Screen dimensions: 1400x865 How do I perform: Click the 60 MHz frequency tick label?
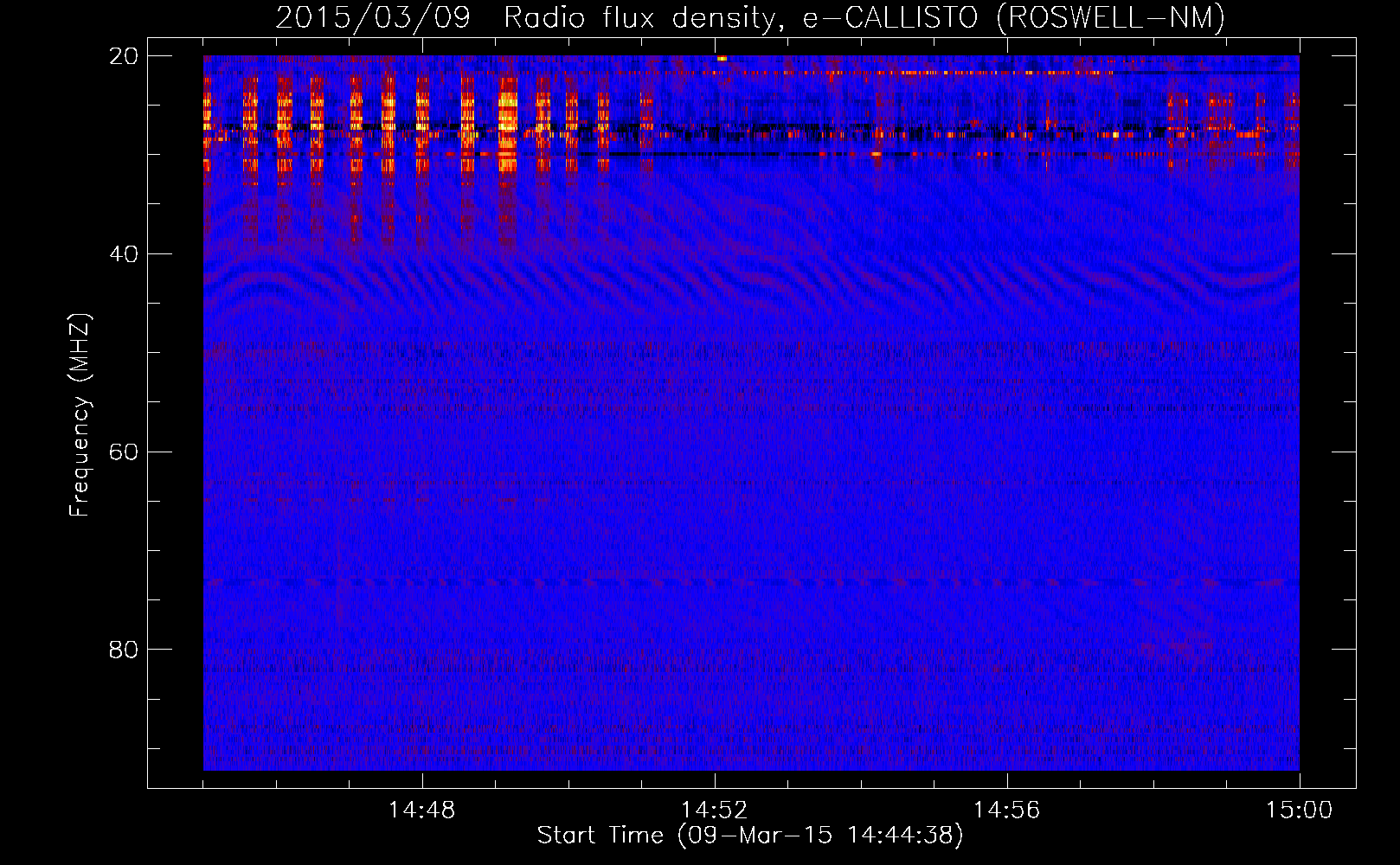pyautogui.click(x=124, y=452)
